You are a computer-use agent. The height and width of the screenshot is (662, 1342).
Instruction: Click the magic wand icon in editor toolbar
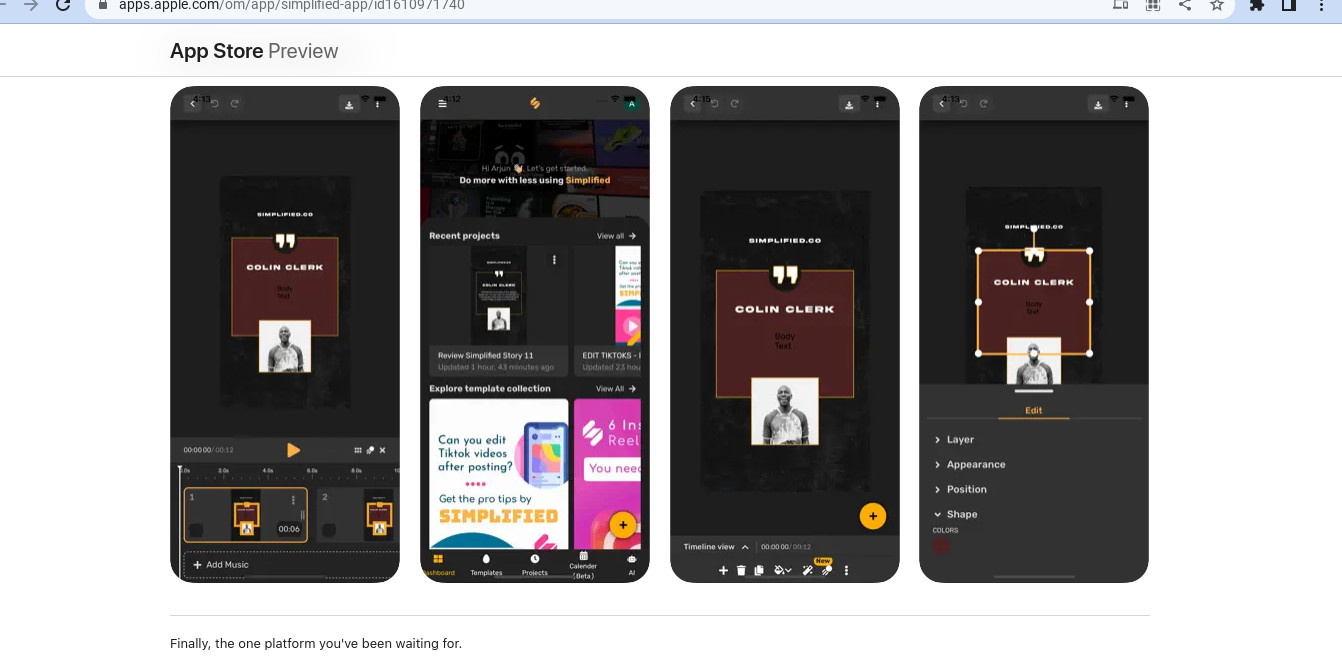click(x=808, y=570)
